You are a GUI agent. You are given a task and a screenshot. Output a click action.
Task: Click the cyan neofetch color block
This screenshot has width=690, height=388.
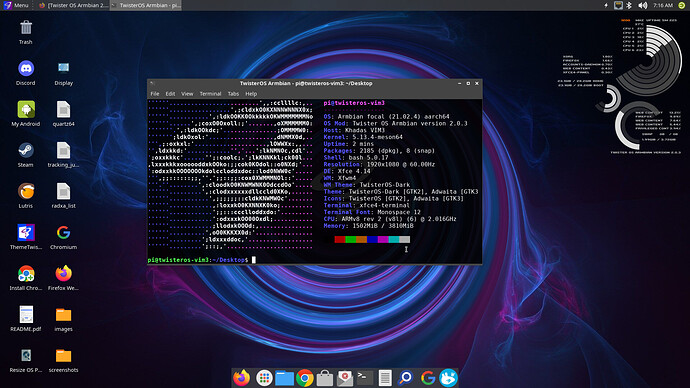pos(394,239)
